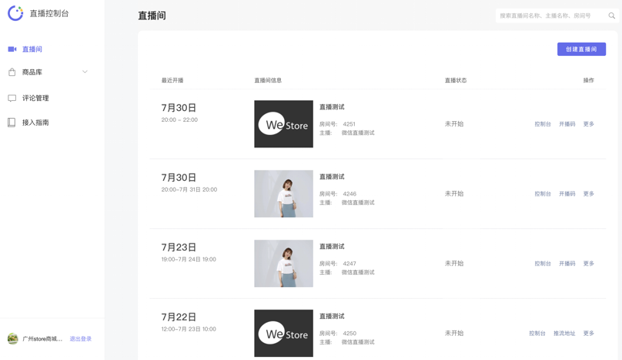Open 更多 menu for room 4251
The image size is (622, 360).
pos(589,124)
